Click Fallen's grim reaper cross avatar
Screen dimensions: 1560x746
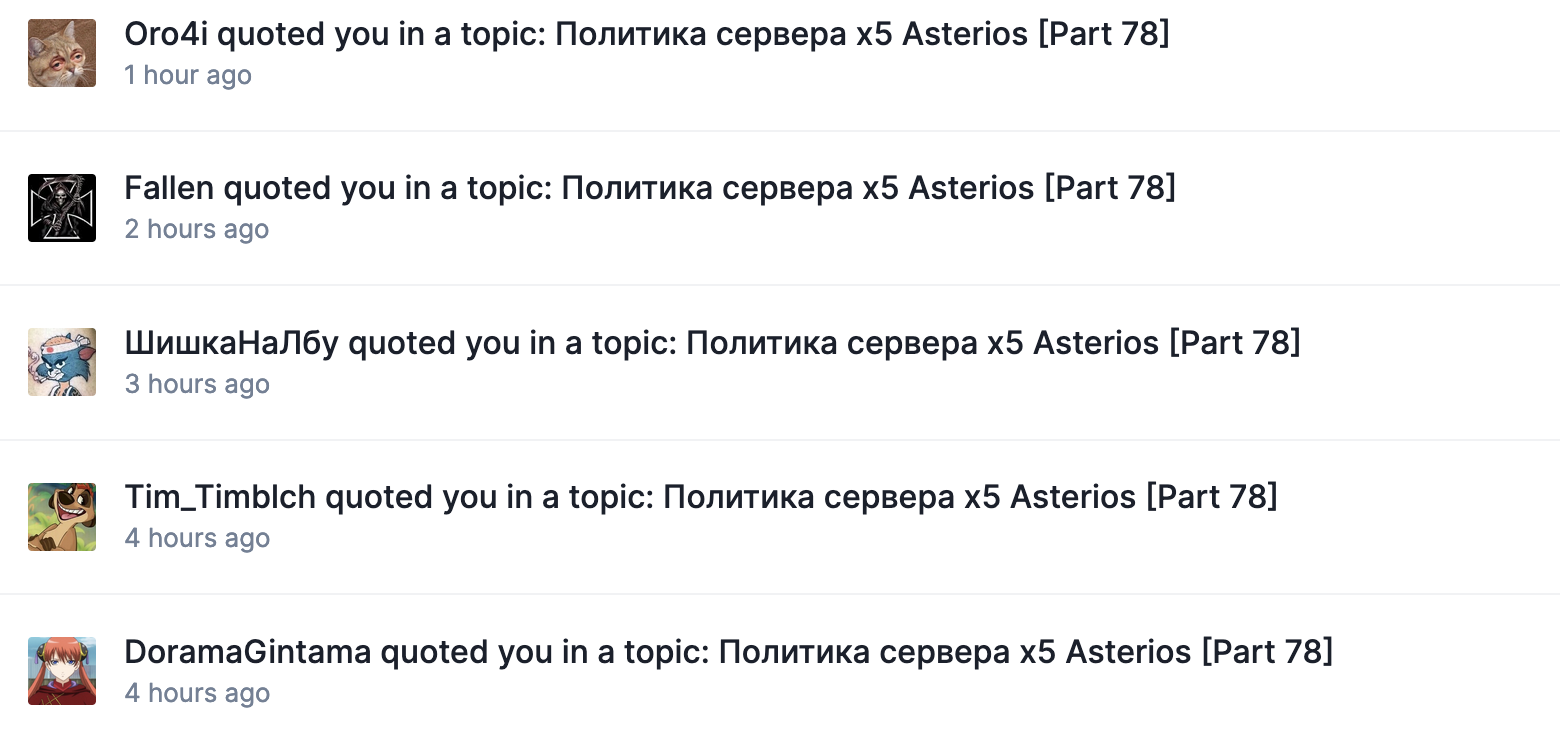pos(62,208)
